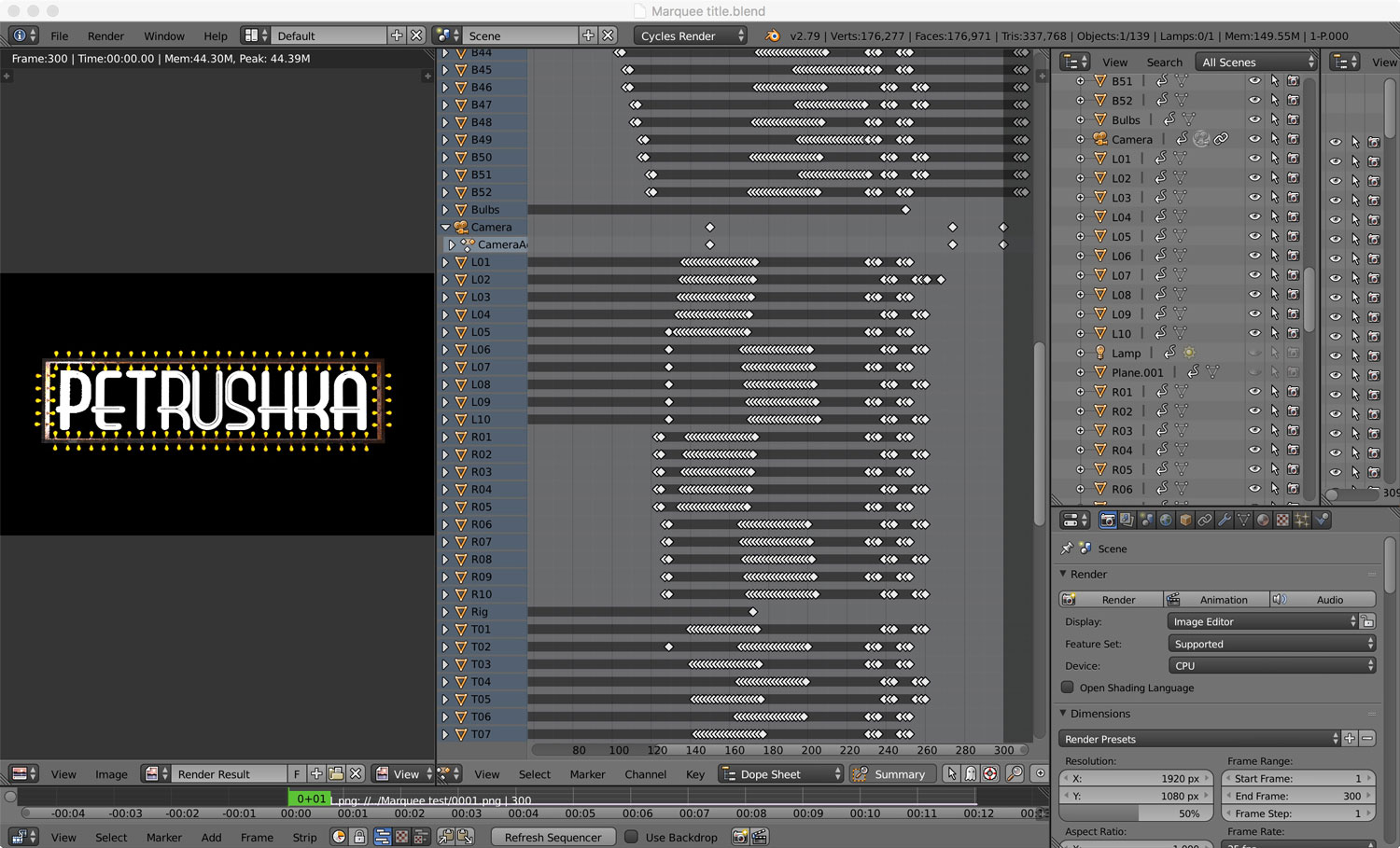Screen dimensions: 1400x848
Task: Pin the Scene properties context
Action: pos(1067,549)
